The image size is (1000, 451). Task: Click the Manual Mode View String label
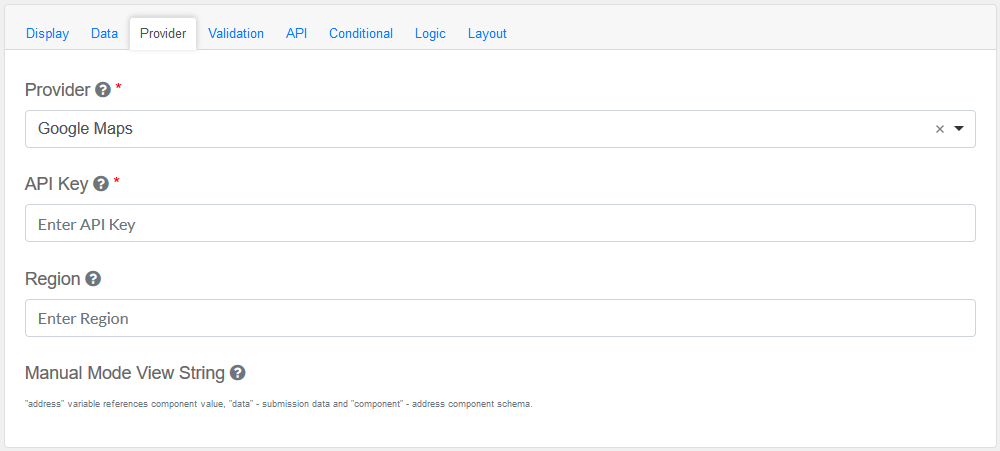[x=125, y=373]
